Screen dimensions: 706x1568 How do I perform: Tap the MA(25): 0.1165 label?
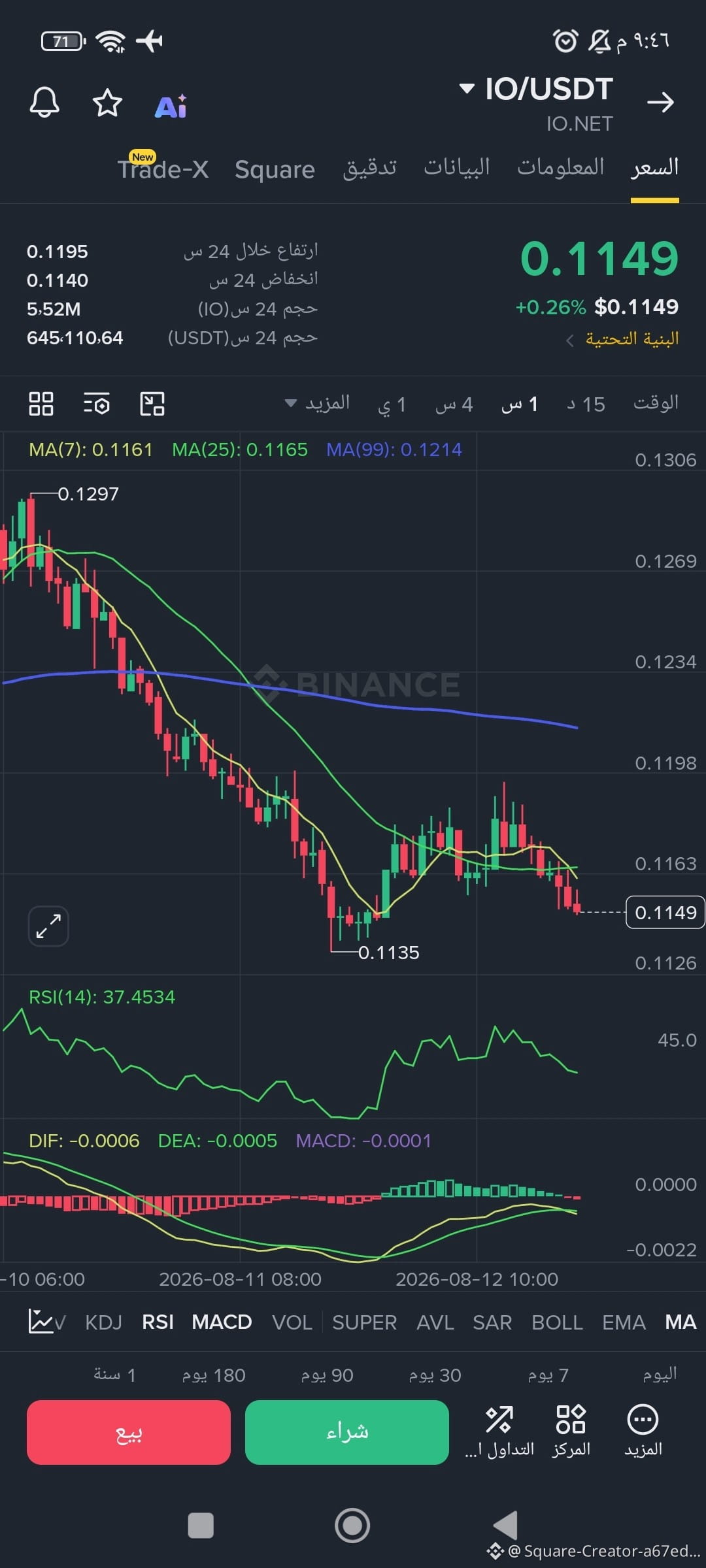240,449
